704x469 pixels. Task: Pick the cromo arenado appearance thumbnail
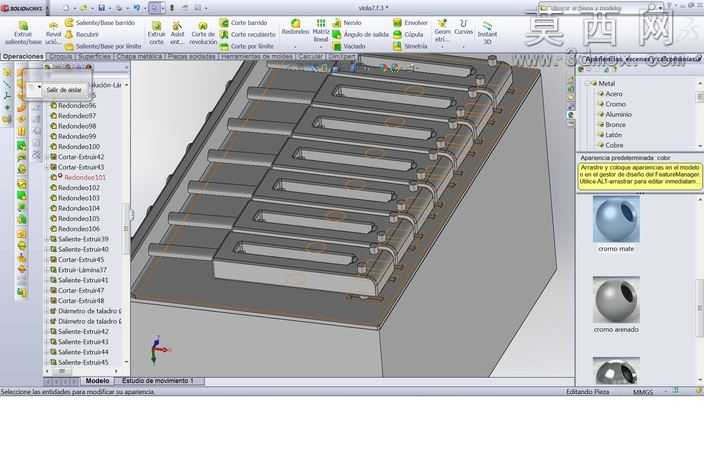click(x=616, y=300)
